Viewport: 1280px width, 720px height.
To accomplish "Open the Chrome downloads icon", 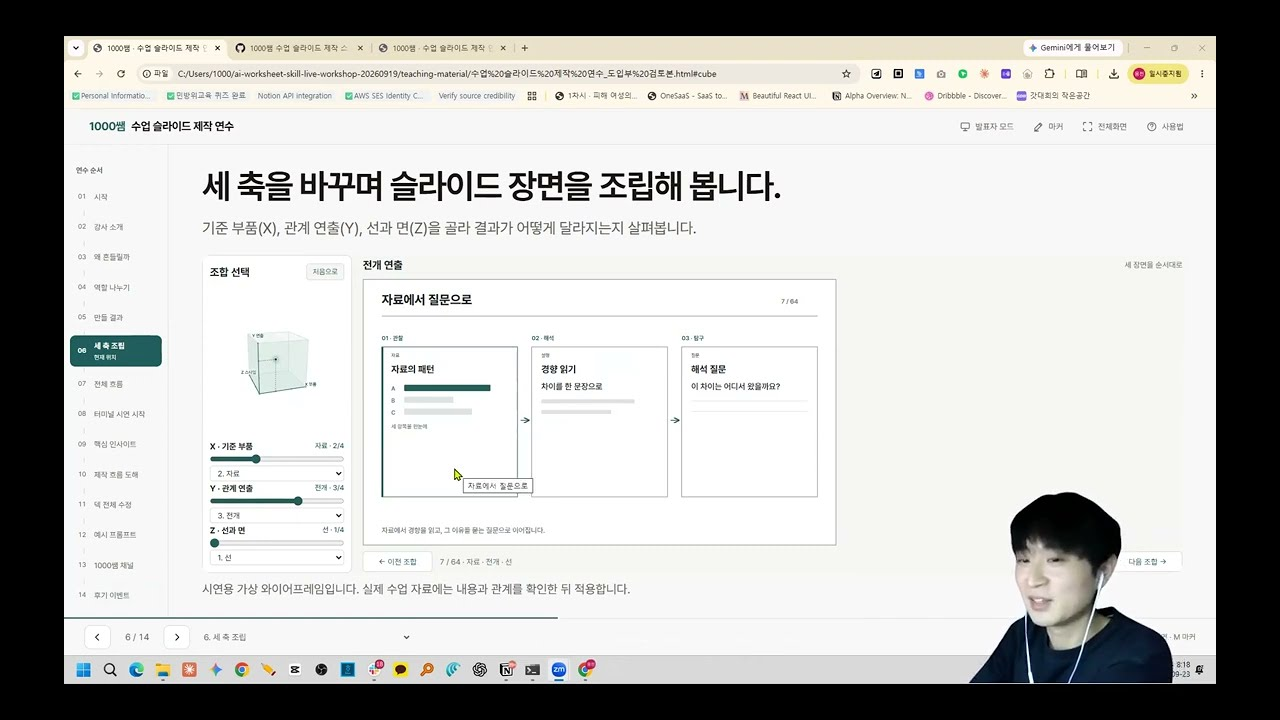I will pyautogui.click(x=1113, y=74).
